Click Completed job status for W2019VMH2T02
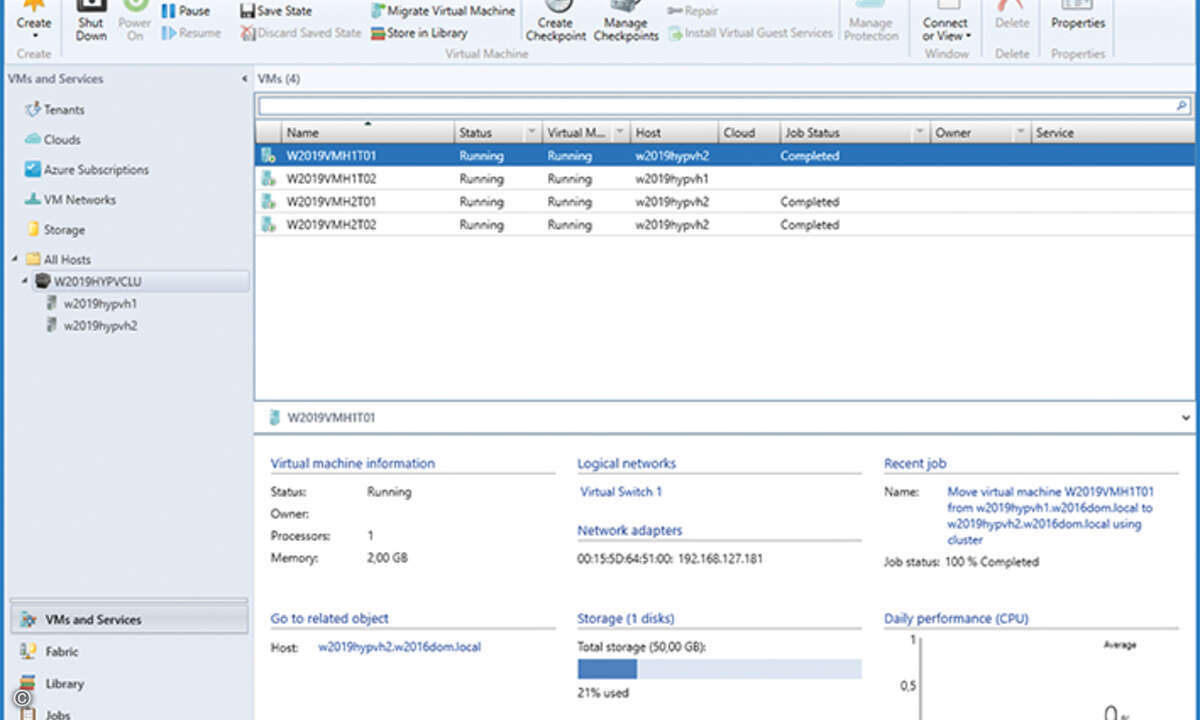Viewport: 1200px width, 720px height. (x=810, y=225)
